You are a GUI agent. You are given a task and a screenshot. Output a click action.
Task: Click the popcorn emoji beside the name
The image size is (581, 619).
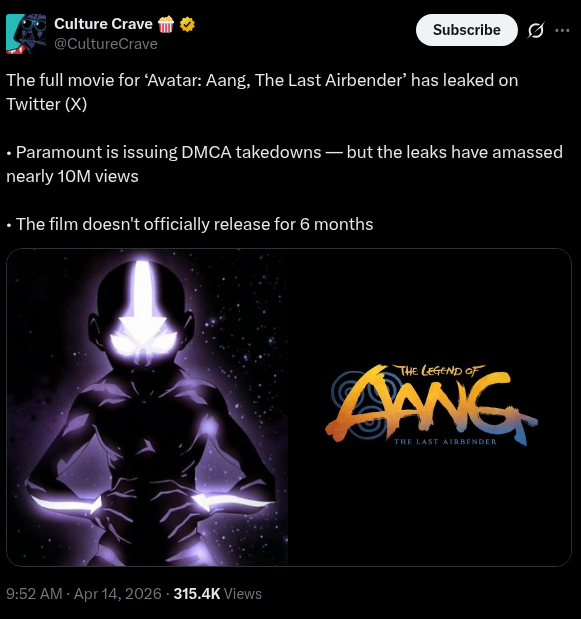coord(166,24)
